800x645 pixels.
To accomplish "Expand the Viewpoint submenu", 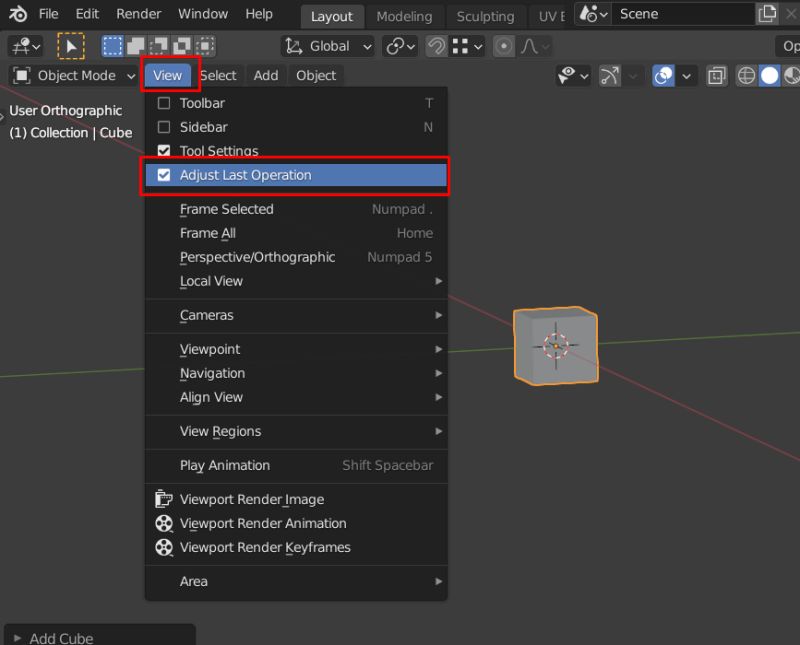I will coord(210,349).
